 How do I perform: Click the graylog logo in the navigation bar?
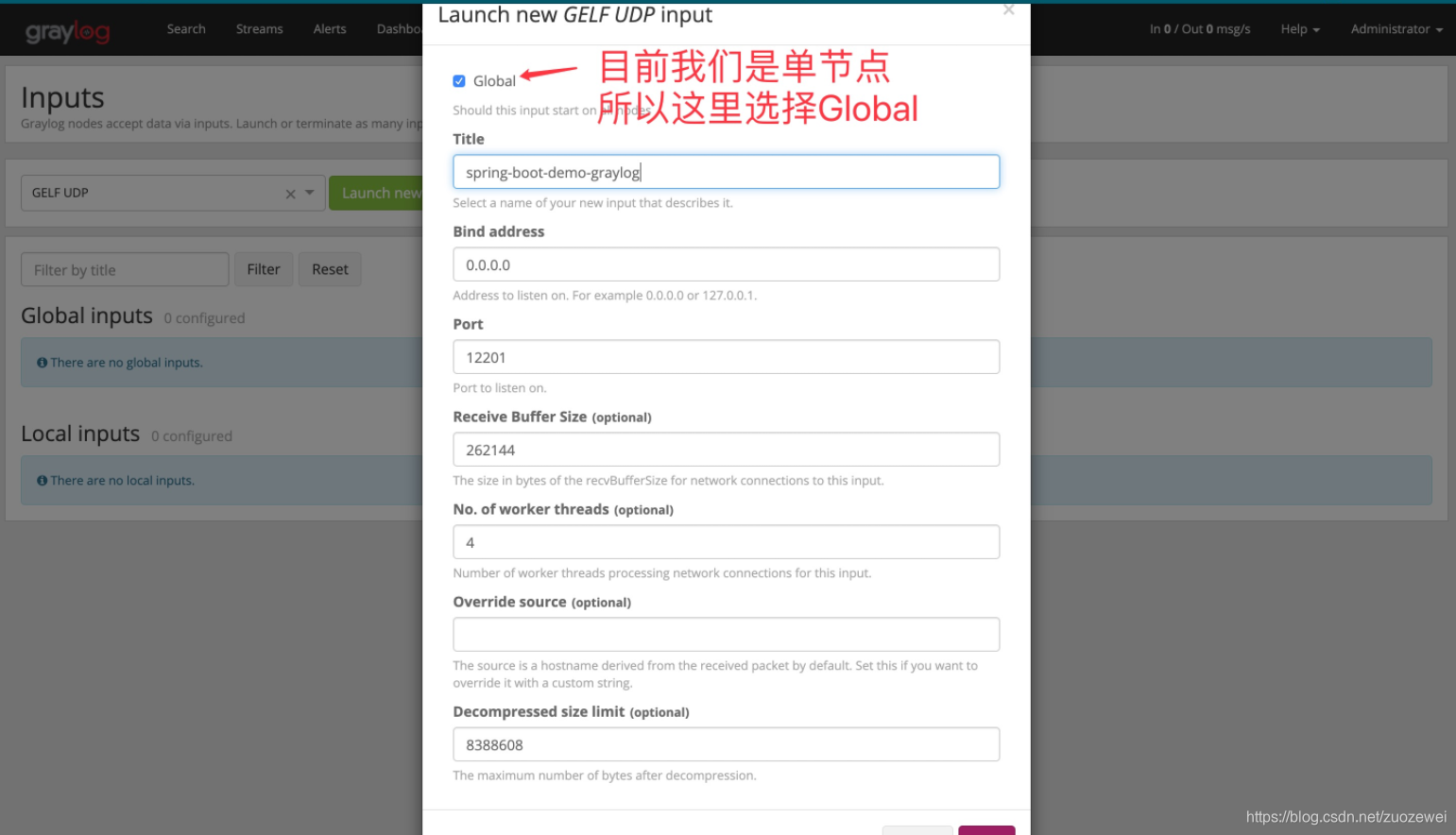click(67, 29)
